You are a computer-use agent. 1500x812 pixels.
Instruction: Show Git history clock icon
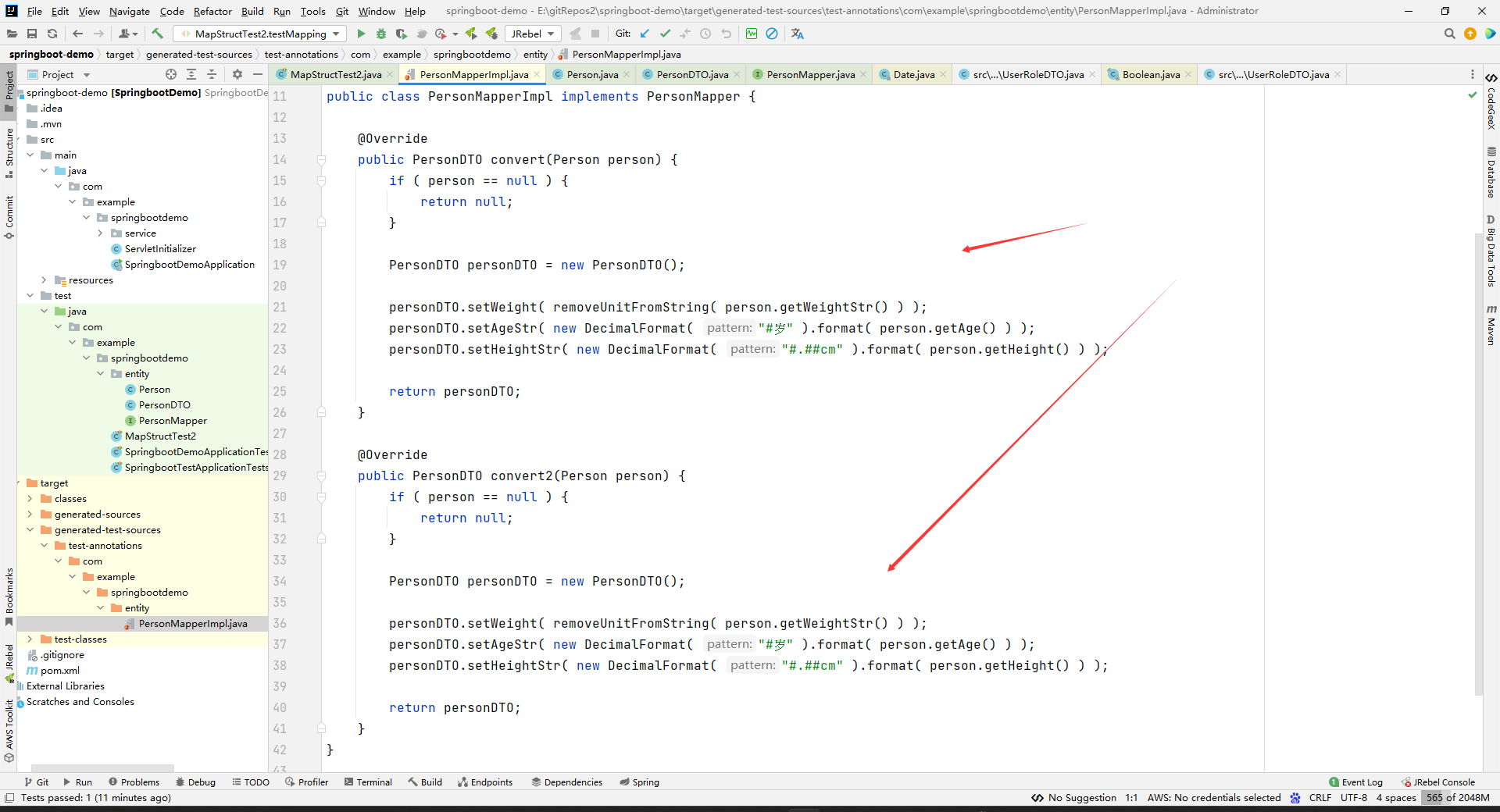705,34
